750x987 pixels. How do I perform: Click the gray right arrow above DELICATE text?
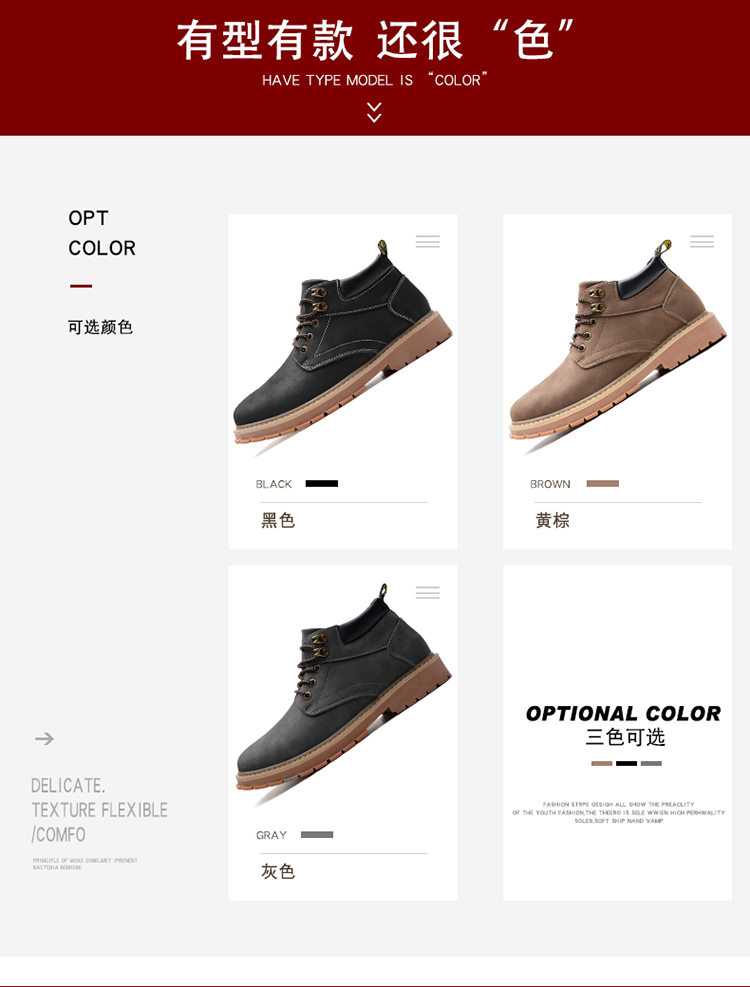click(x=44, y=738)
